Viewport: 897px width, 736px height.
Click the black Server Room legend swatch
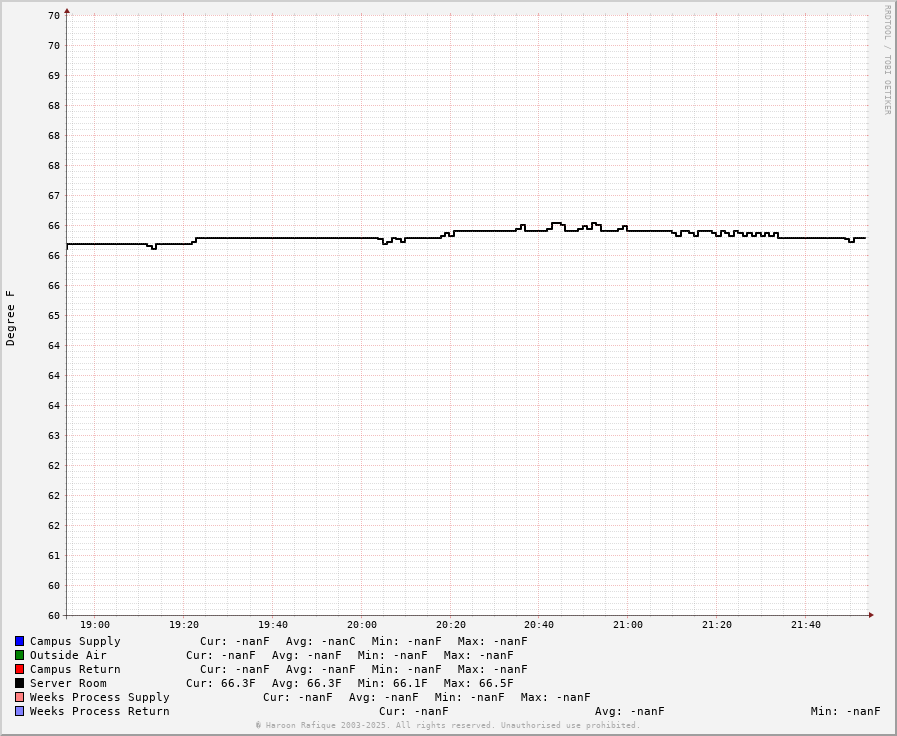(19, 683)
